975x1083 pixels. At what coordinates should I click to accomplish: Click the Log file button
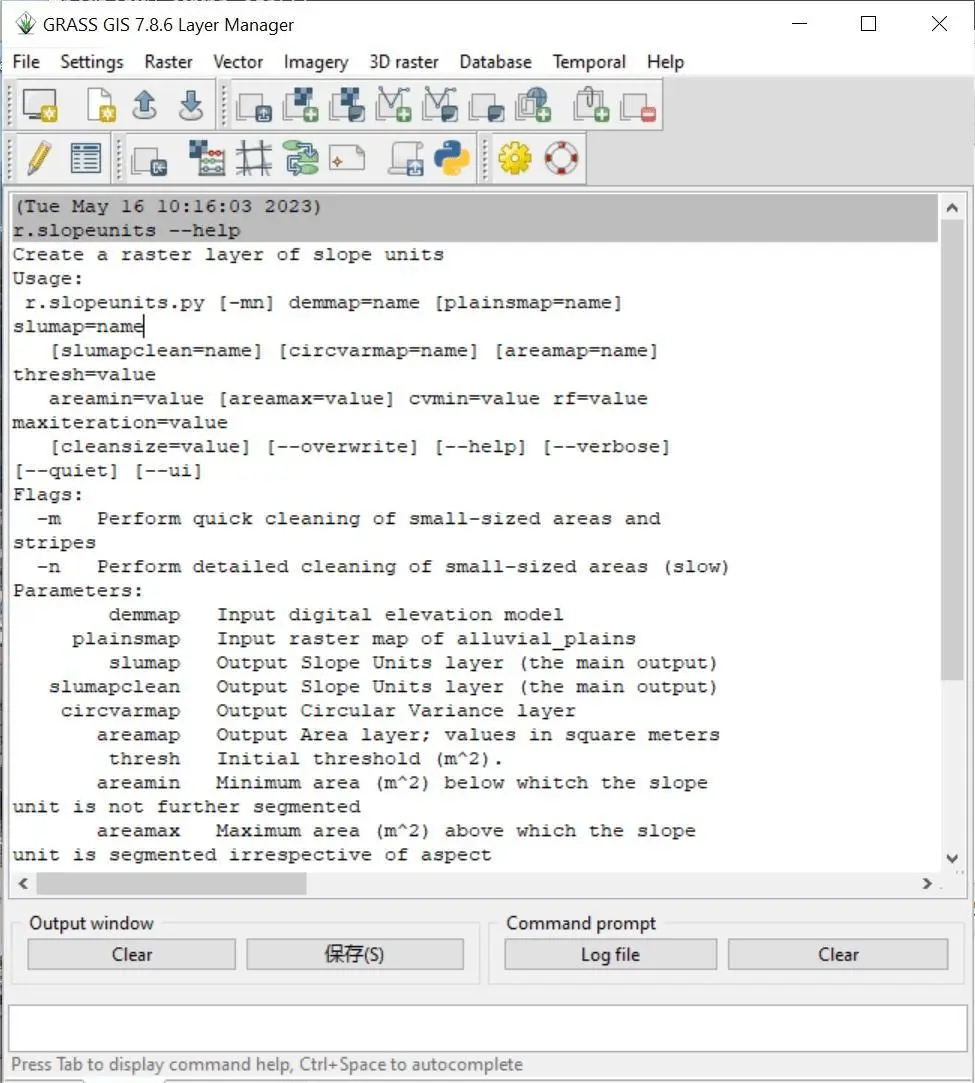click(610, 954)
